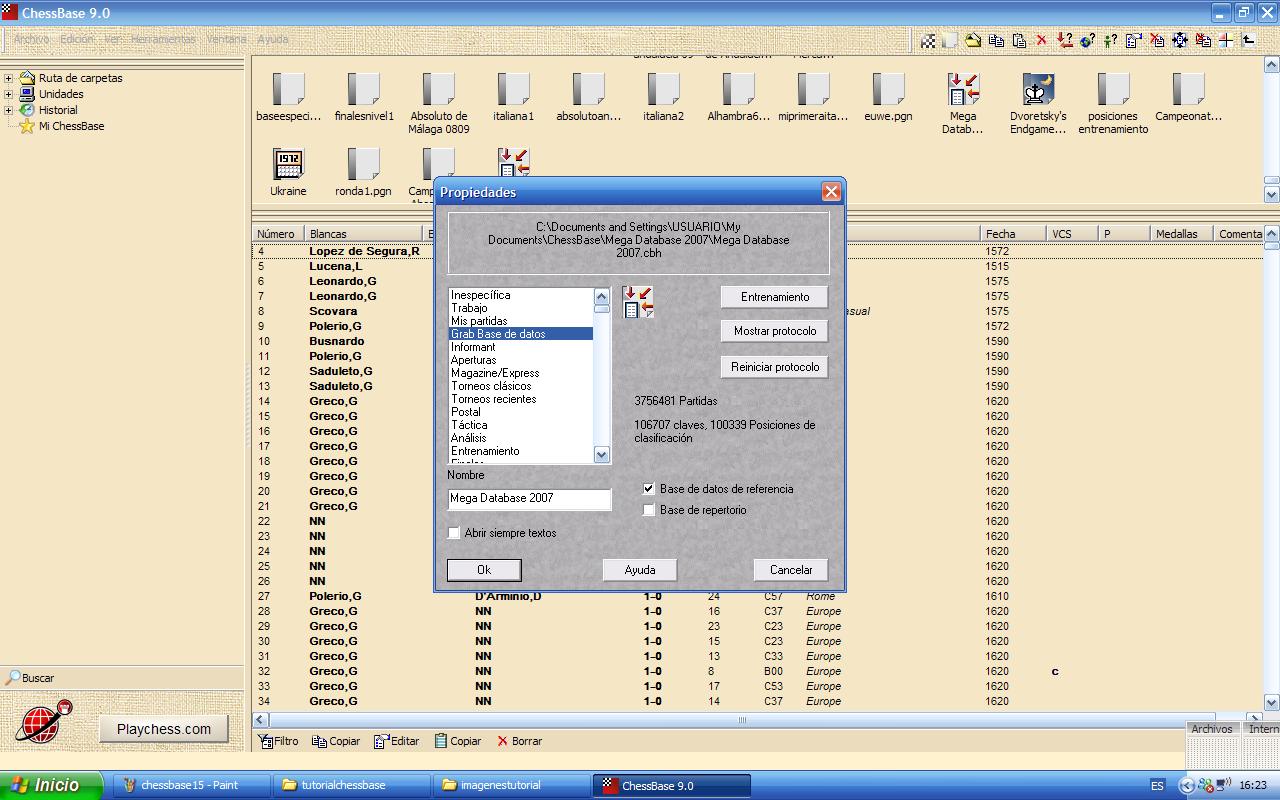Expand the Unidades tree node
Viewport: 1280px width, 800px height.
[x=8, y=94]
